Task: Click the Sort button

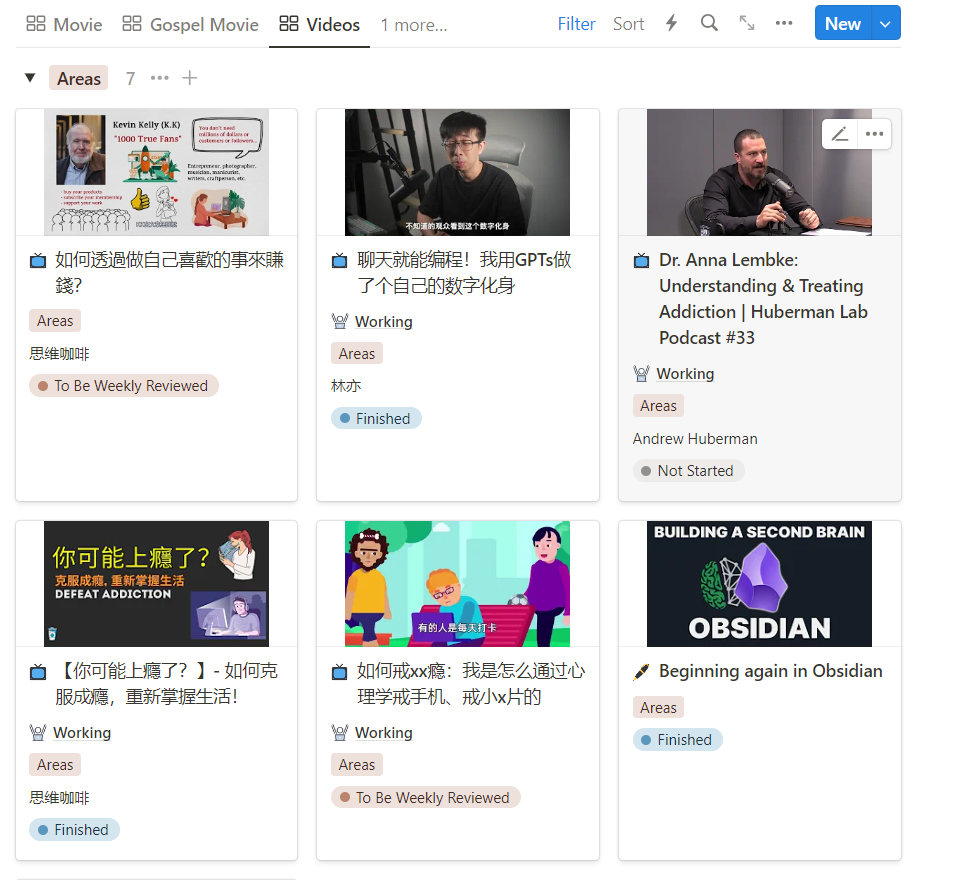Action: click(628, 23)
